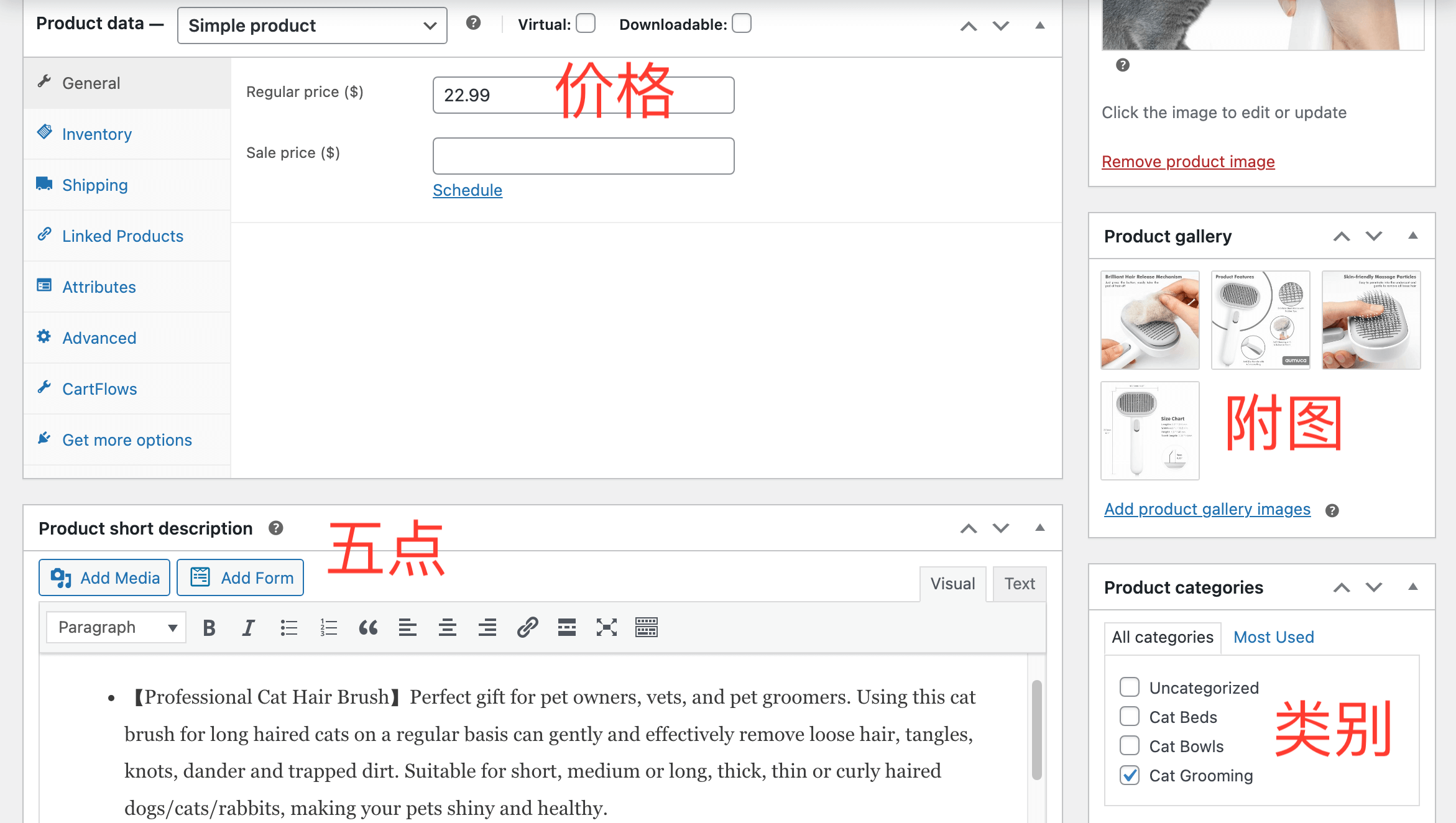This screenshot has height=823, width=1456.
Task: Open the Inventory tab
Action: click(x=127, y=134)
